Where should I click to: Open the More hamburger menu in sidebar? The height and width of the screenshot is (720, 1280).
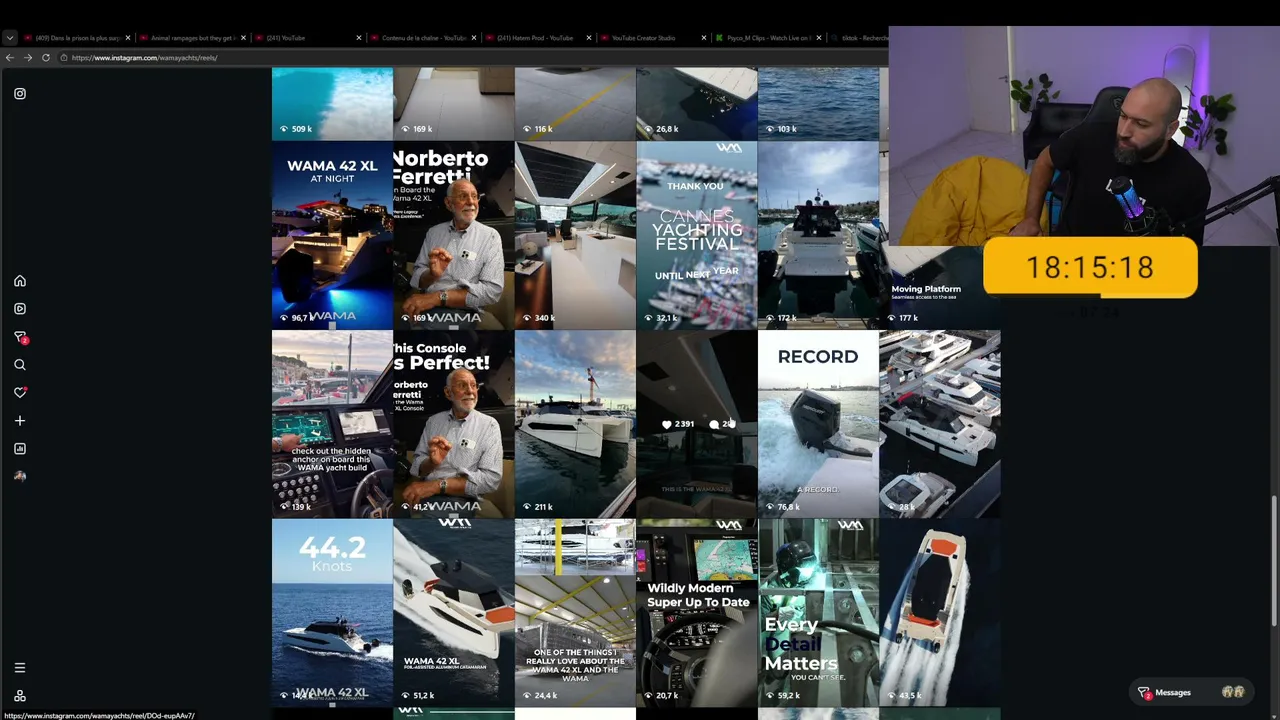coord(20,668)
